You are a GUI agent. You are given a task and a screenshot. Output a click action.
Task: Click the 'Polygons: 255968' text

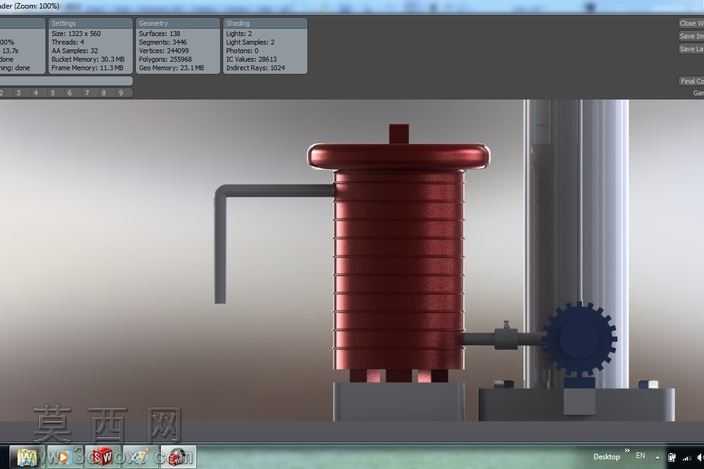[x=165, y=59]
